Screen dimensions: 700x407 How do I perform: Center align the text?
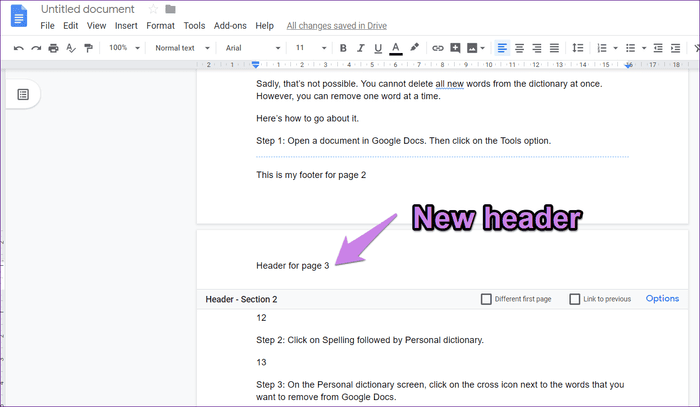[x=519, y=48]
